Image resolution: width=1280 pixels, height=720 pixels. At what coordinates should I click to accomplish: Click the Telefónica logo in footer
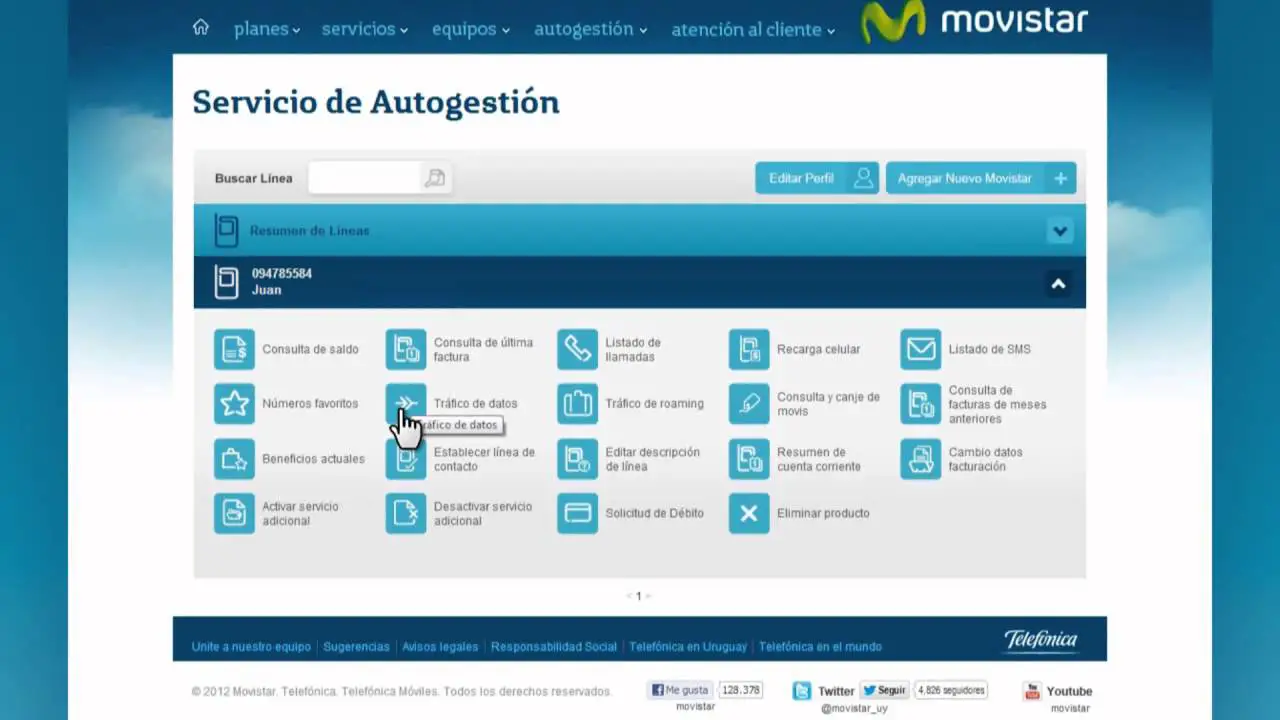[x=1041, y=640]
